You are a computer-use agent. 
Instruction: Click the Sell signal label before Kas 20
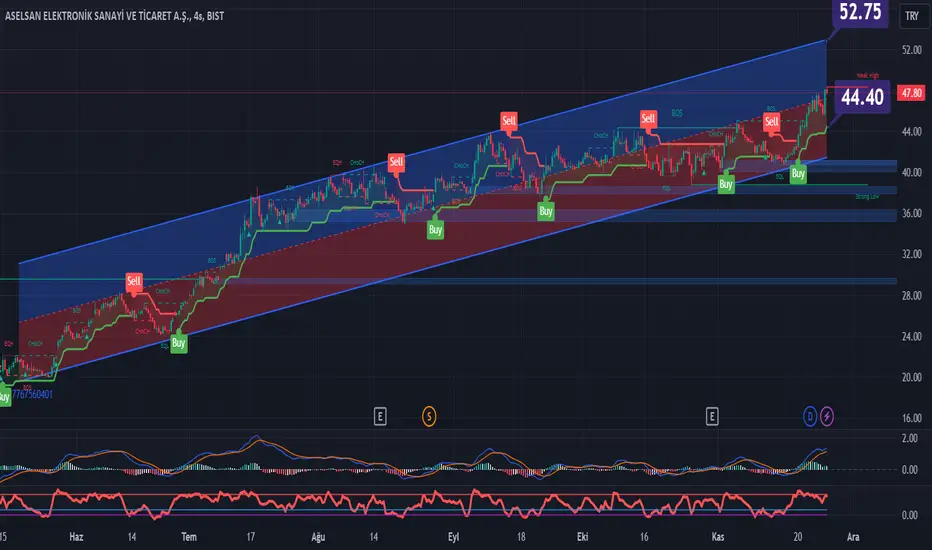pos(772,122)
